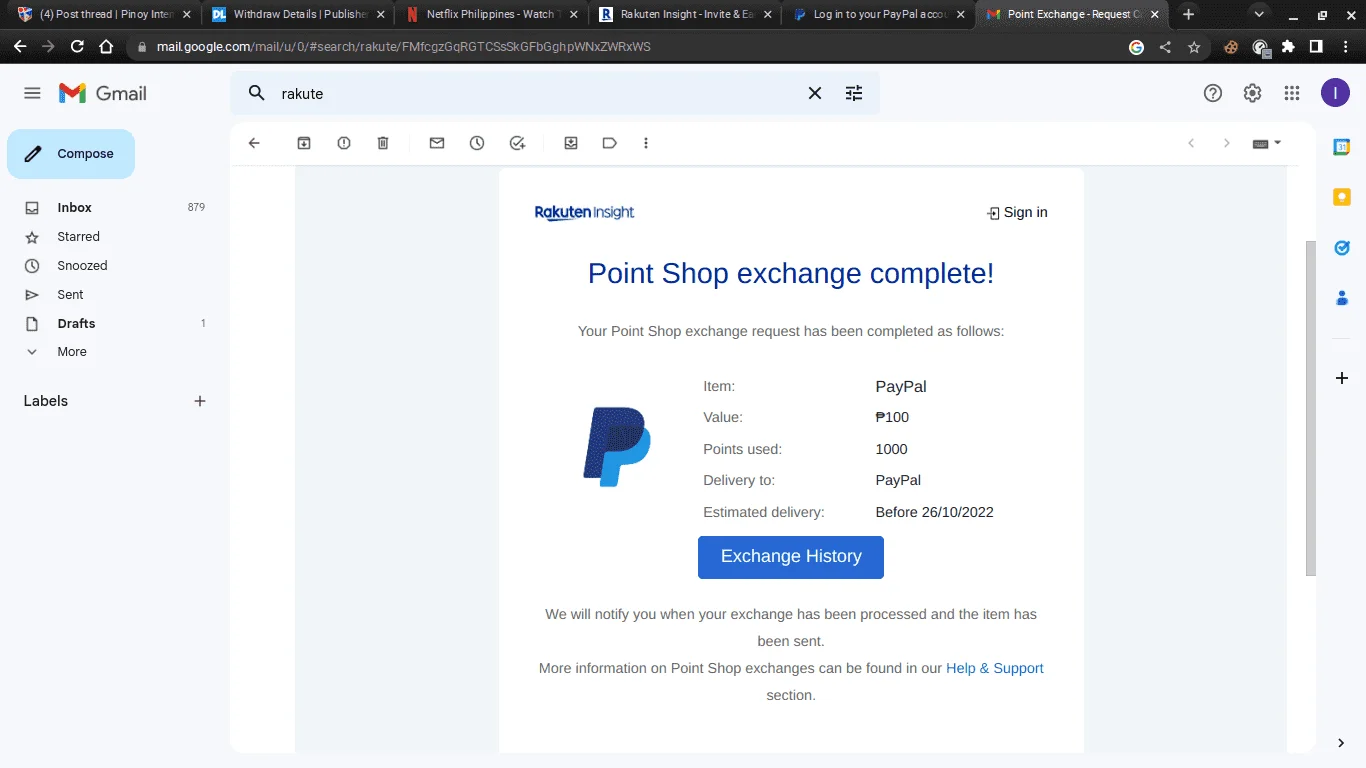Reload the page
Image resolution: width=1366 pixels, height=768 pixels.
(x=77, y=47)
